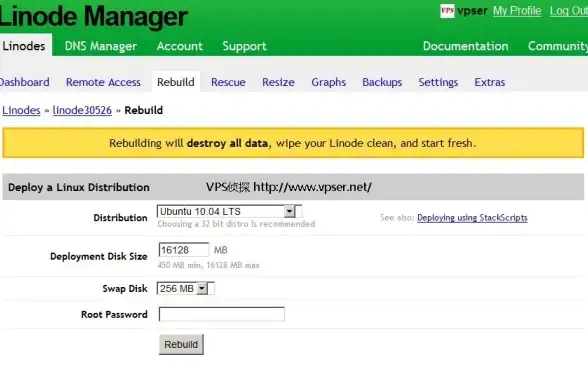Open the Extras subtab
Screen dimensions: 588x374
[x=489, y=82]
